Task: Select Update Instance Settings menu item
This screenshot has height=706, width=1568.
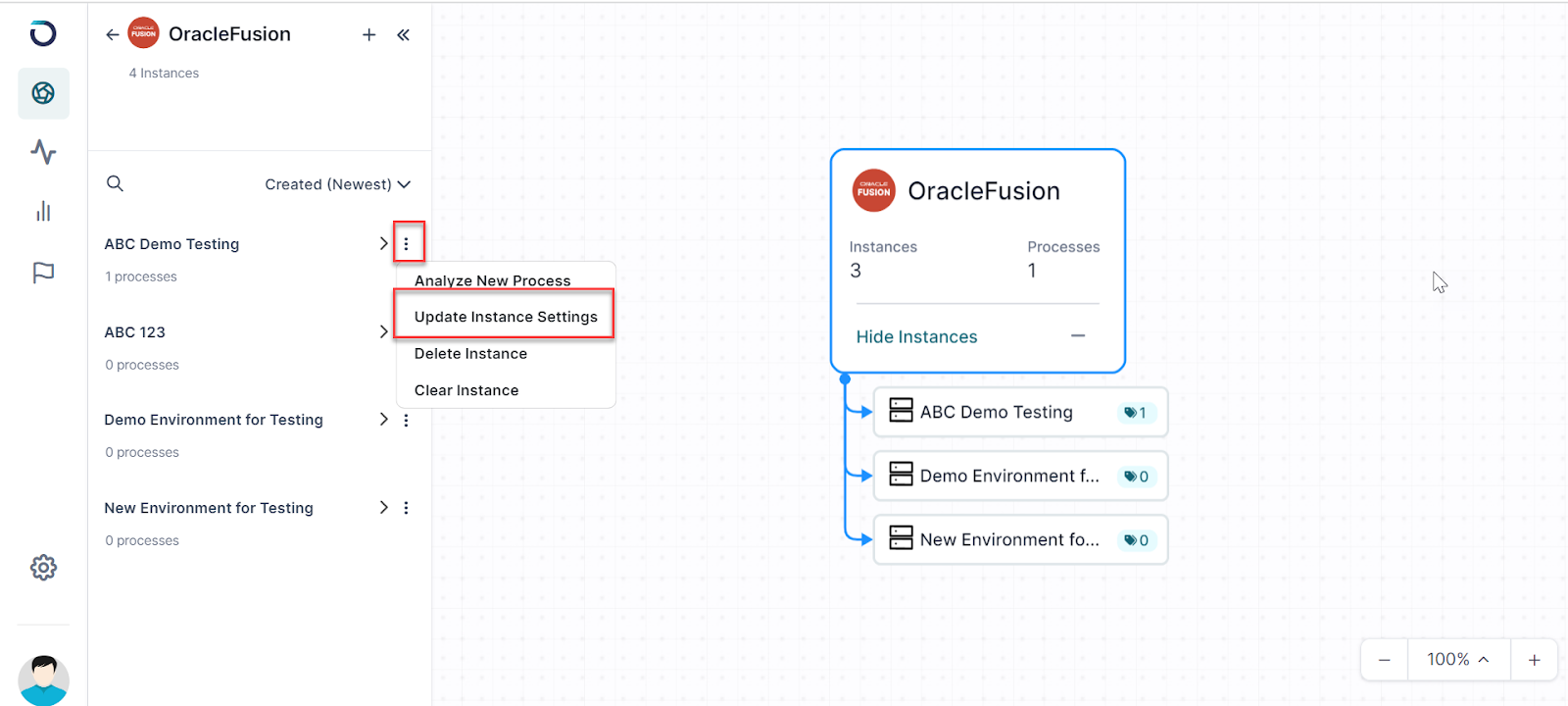Action: (505, 317)
